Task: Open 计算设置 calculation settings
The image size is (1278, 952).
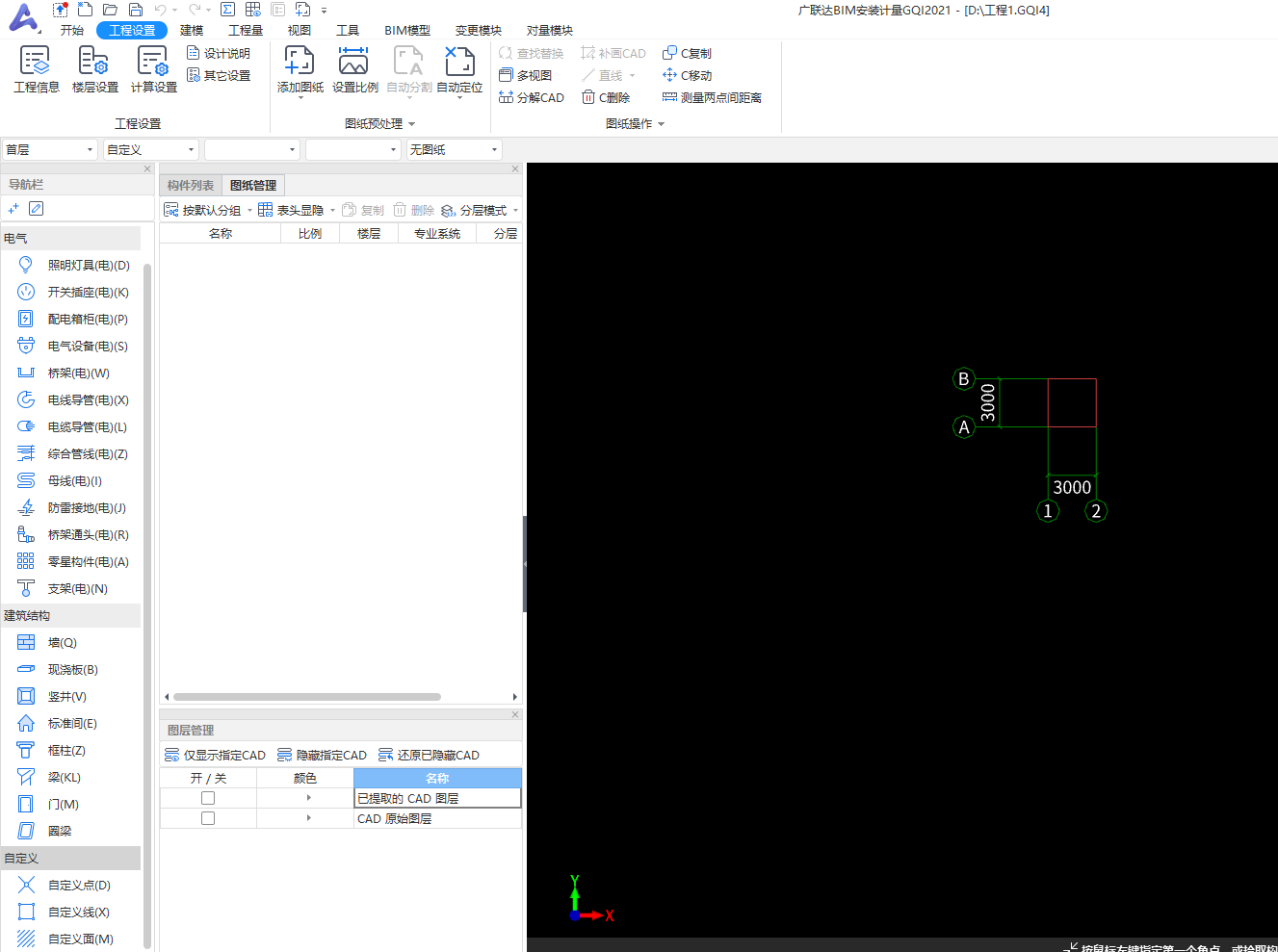Action: tap(153, 70)
